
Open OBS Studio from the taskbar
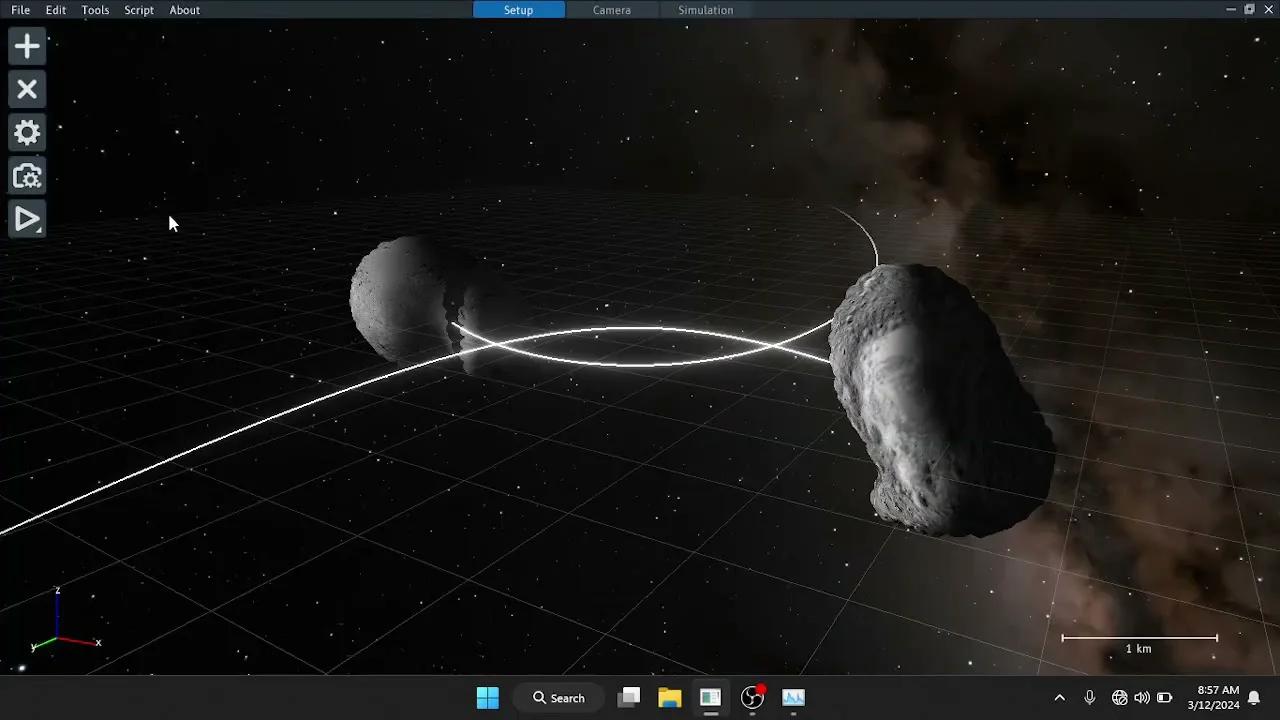(752, 697)
